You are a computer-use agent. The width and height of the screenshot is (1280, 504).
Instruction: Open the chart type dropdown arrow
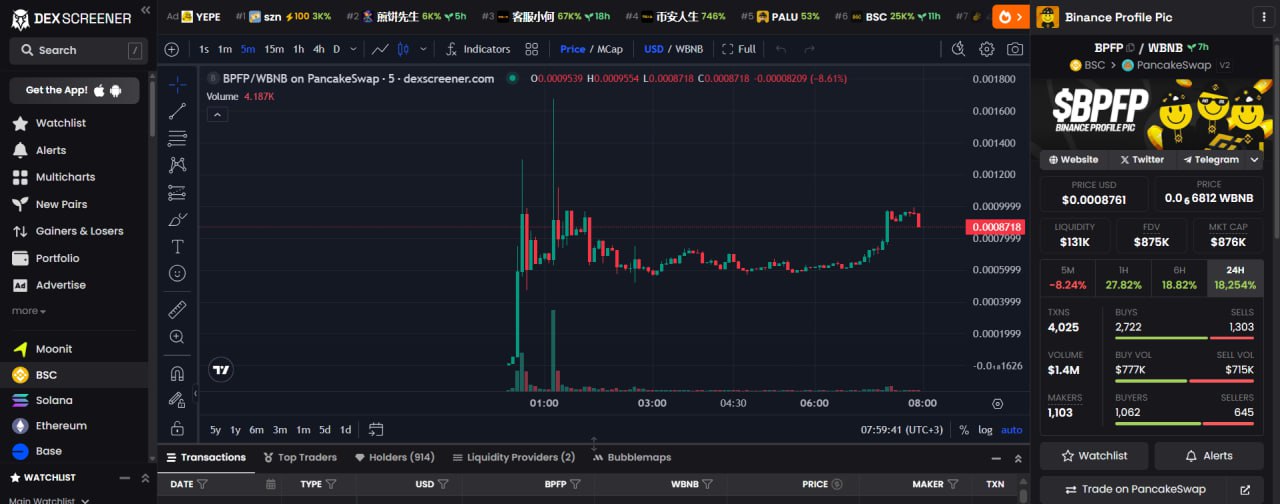424,49
